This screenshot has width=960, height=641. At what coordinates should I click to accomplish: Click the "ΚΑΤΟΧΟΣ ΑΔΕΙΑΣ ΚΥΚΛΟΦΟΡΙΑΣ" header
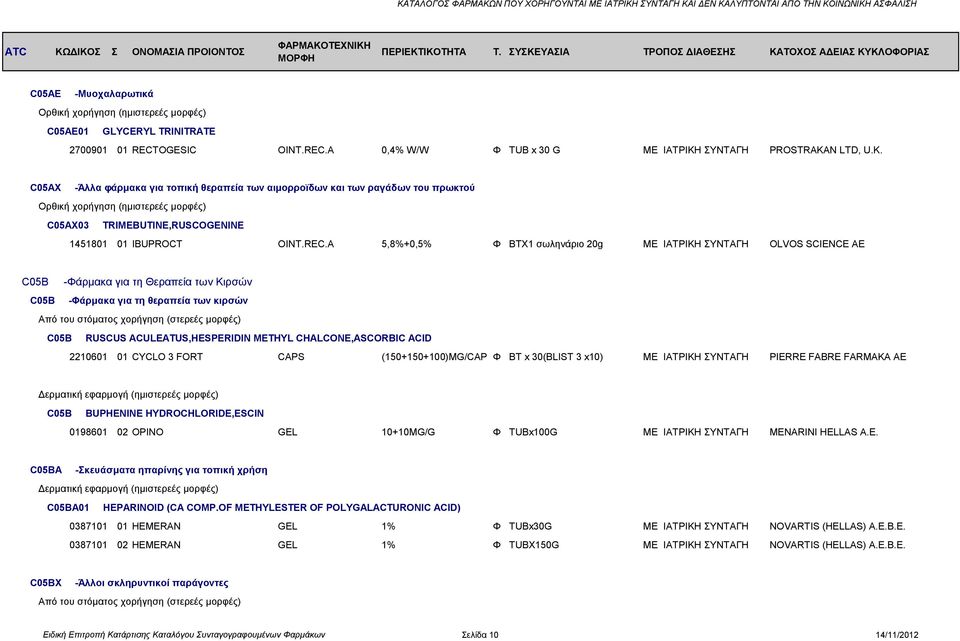pos(849,51)
